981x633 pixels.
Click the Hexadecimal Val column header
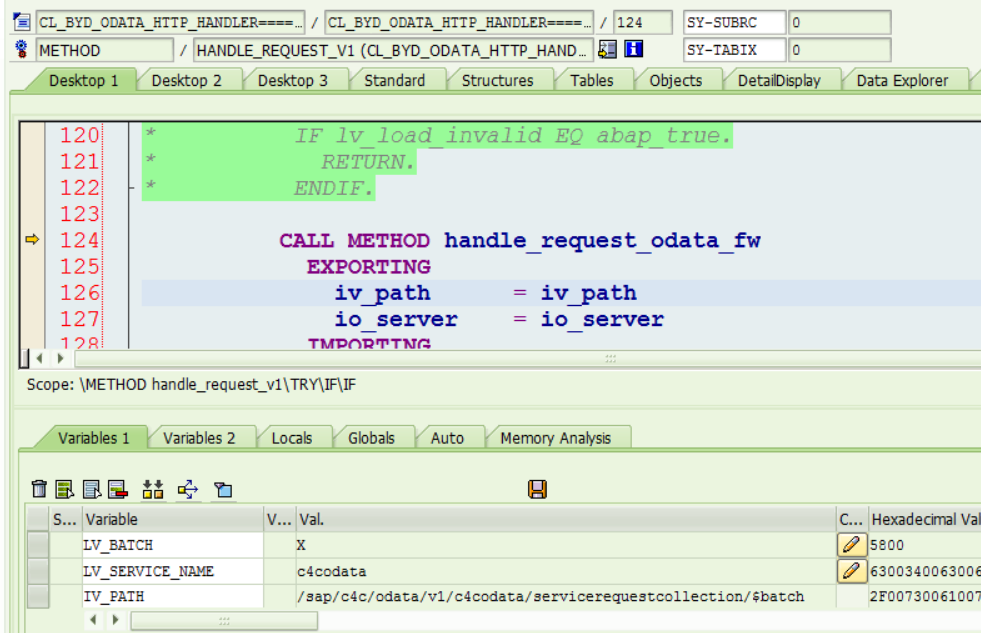point(925,519)
